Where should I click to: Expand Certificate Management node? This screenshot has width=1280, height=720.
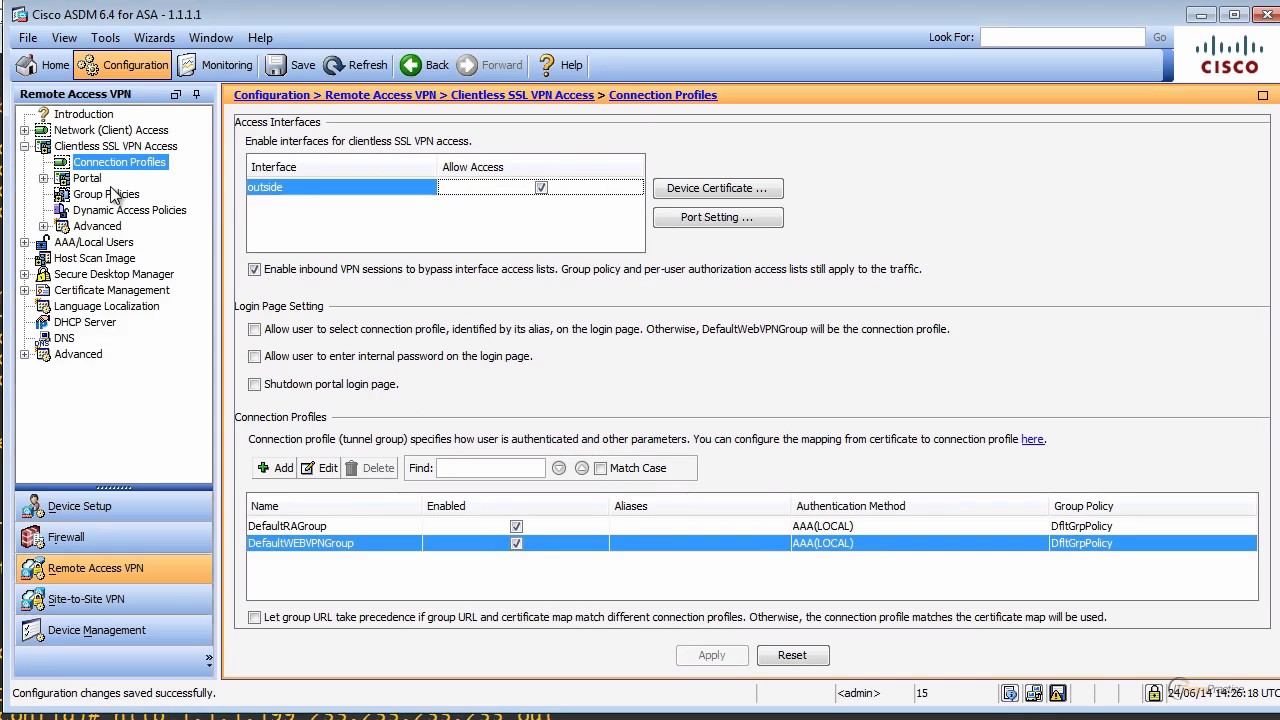pyautogui.click(x=24, y=290)
